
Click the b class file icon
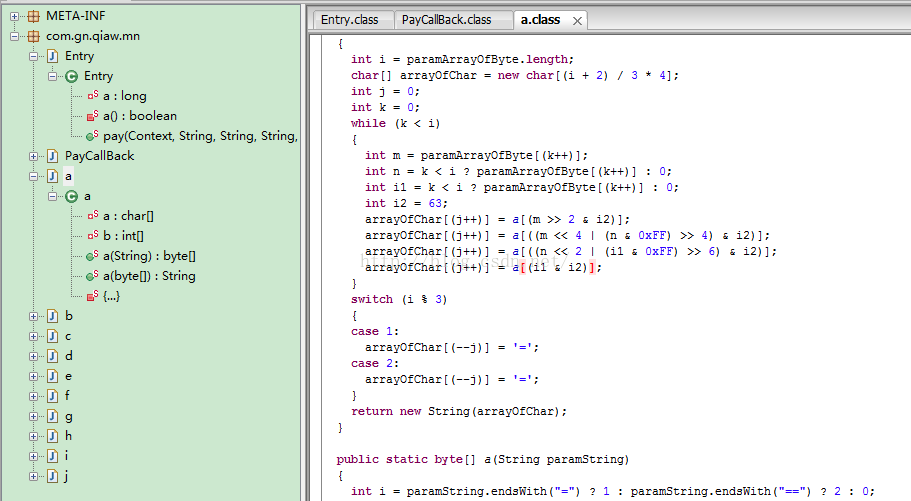click(x=53, y=316)
